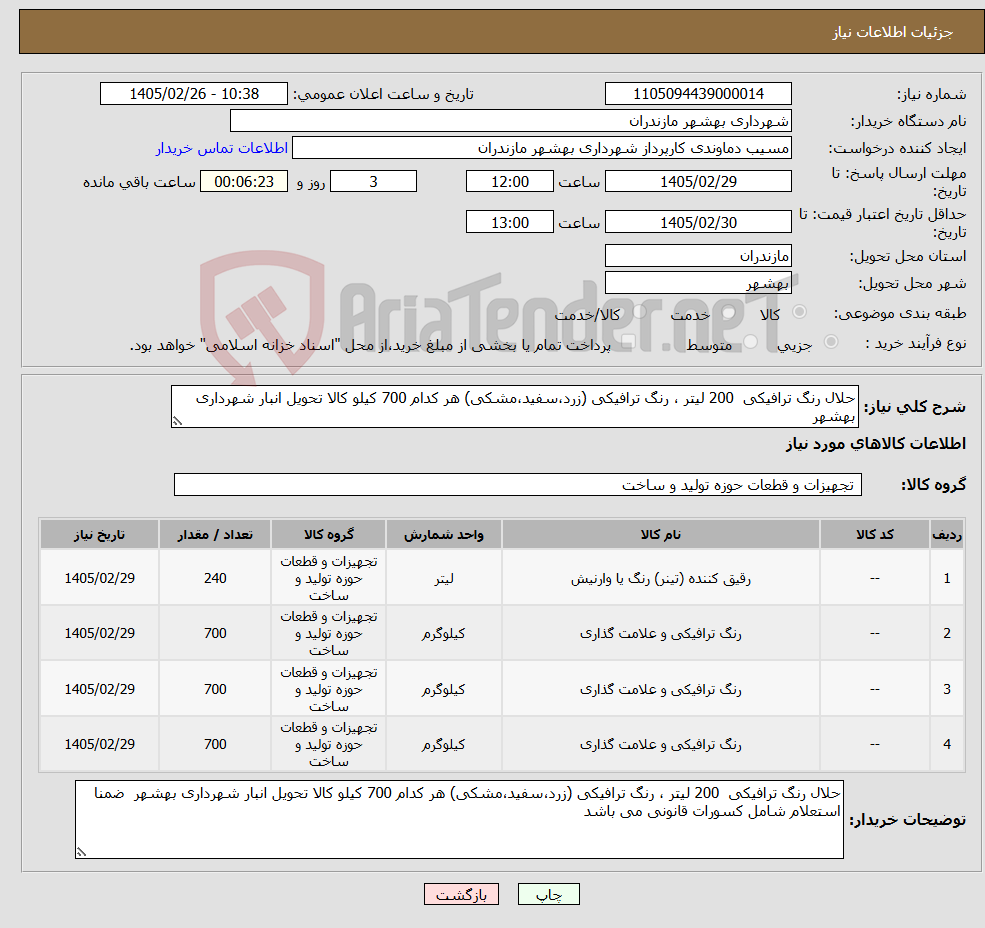Click the price validity time 13:00 field
Screen dimensions: 985x928
pyautogui.click(x=509, y=222)
